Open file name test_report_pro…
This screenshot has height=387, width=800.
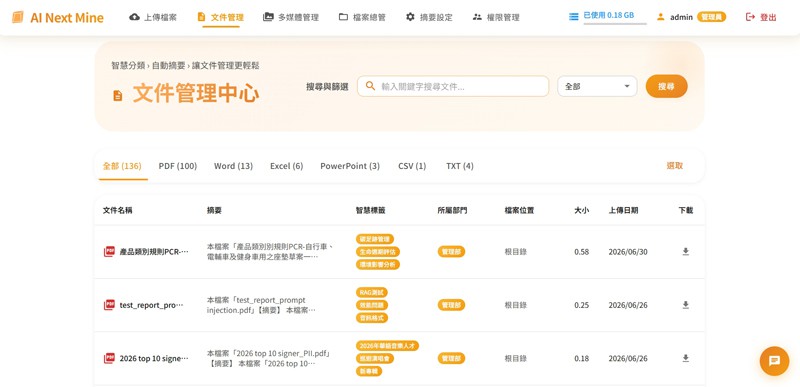point(152,305)
